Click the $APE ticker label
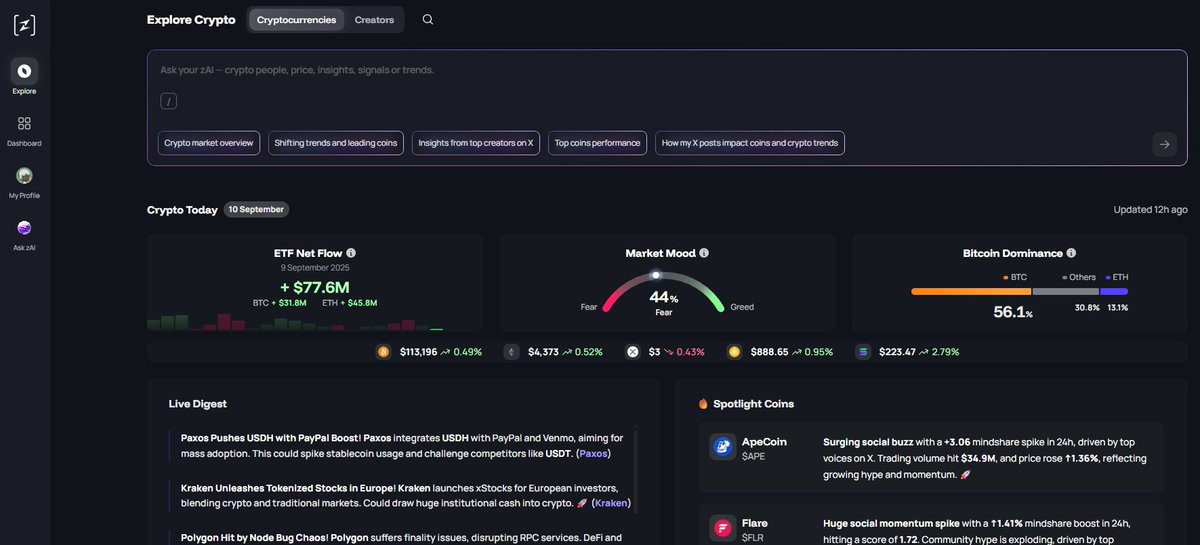This screenshot has width=1200, height=545. pos(753,455)
